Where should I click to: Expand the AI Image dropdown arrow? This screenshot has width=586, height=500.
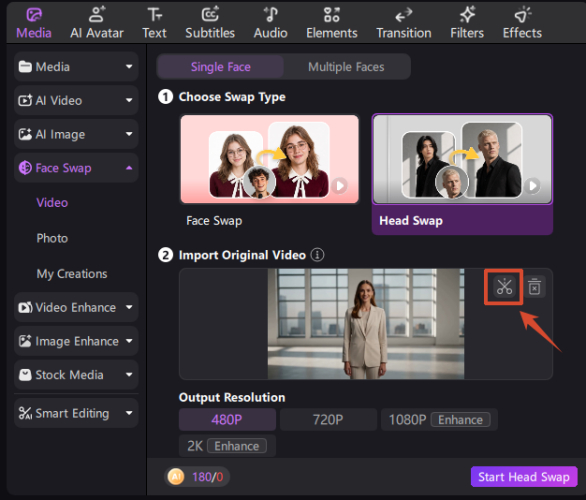(129, 134)
